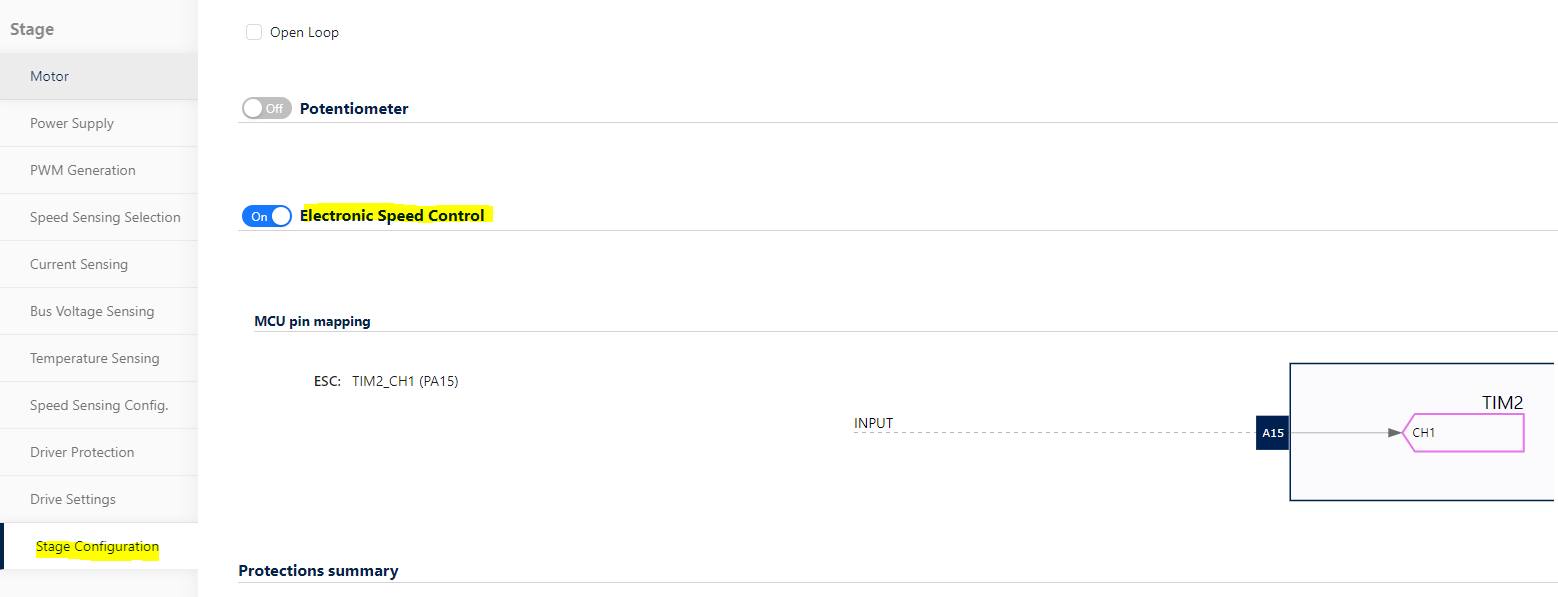Select Power Supply in sidebar
The width and height of the screenshot is (1558, 597).
99,123
